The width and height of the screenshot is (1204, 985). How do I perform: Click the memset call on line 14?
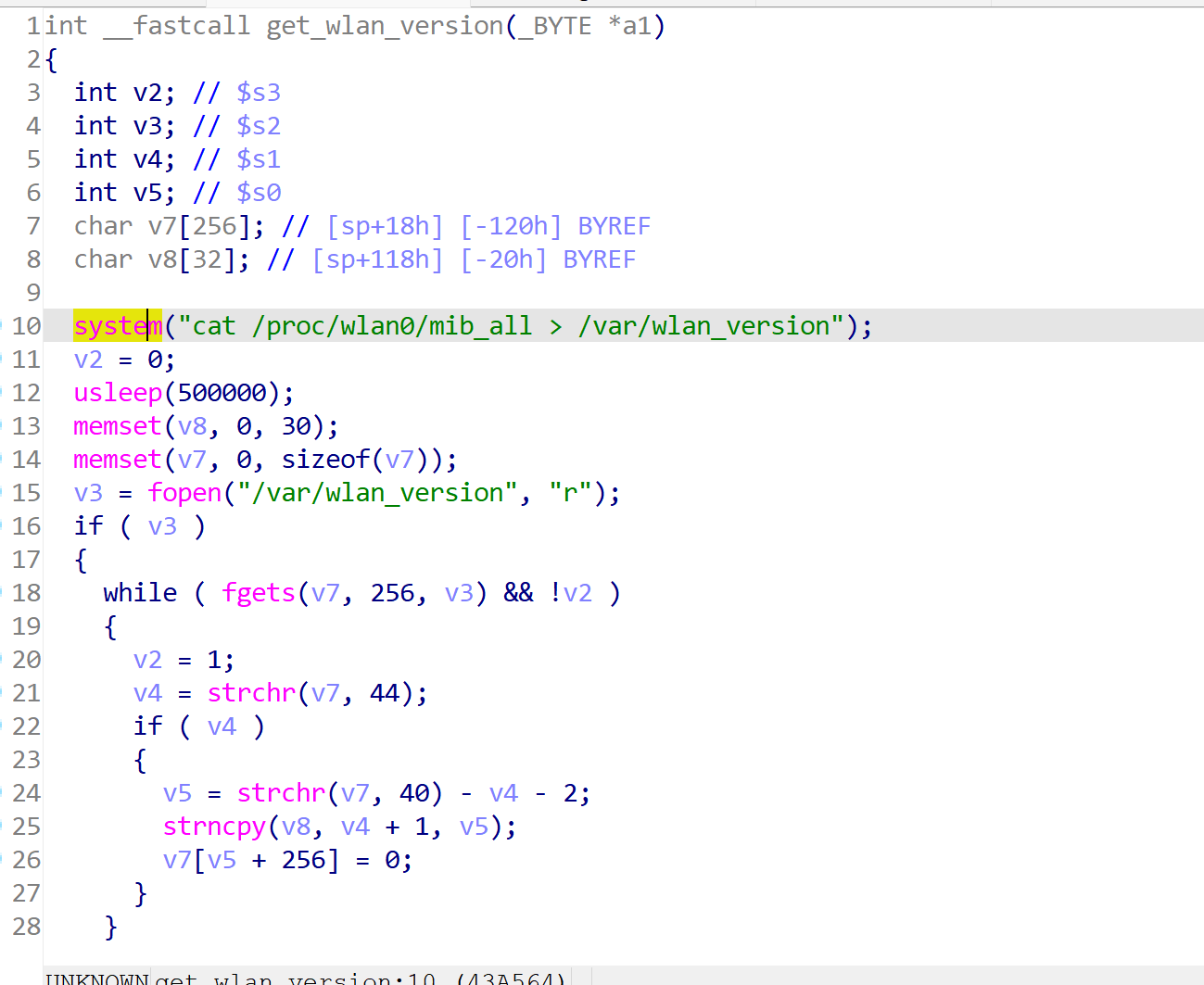118,460
